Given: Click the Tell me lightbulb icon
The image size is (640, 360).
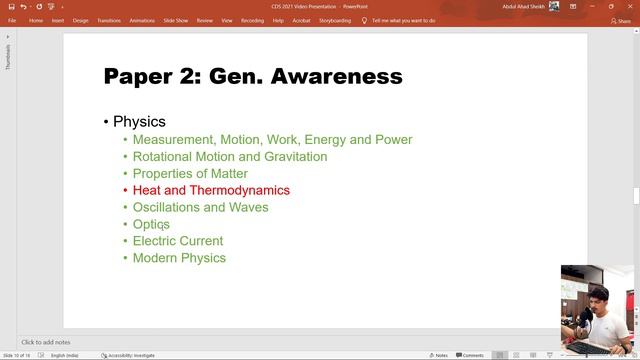Looking at the screenshot, I should tap(364, 20).
